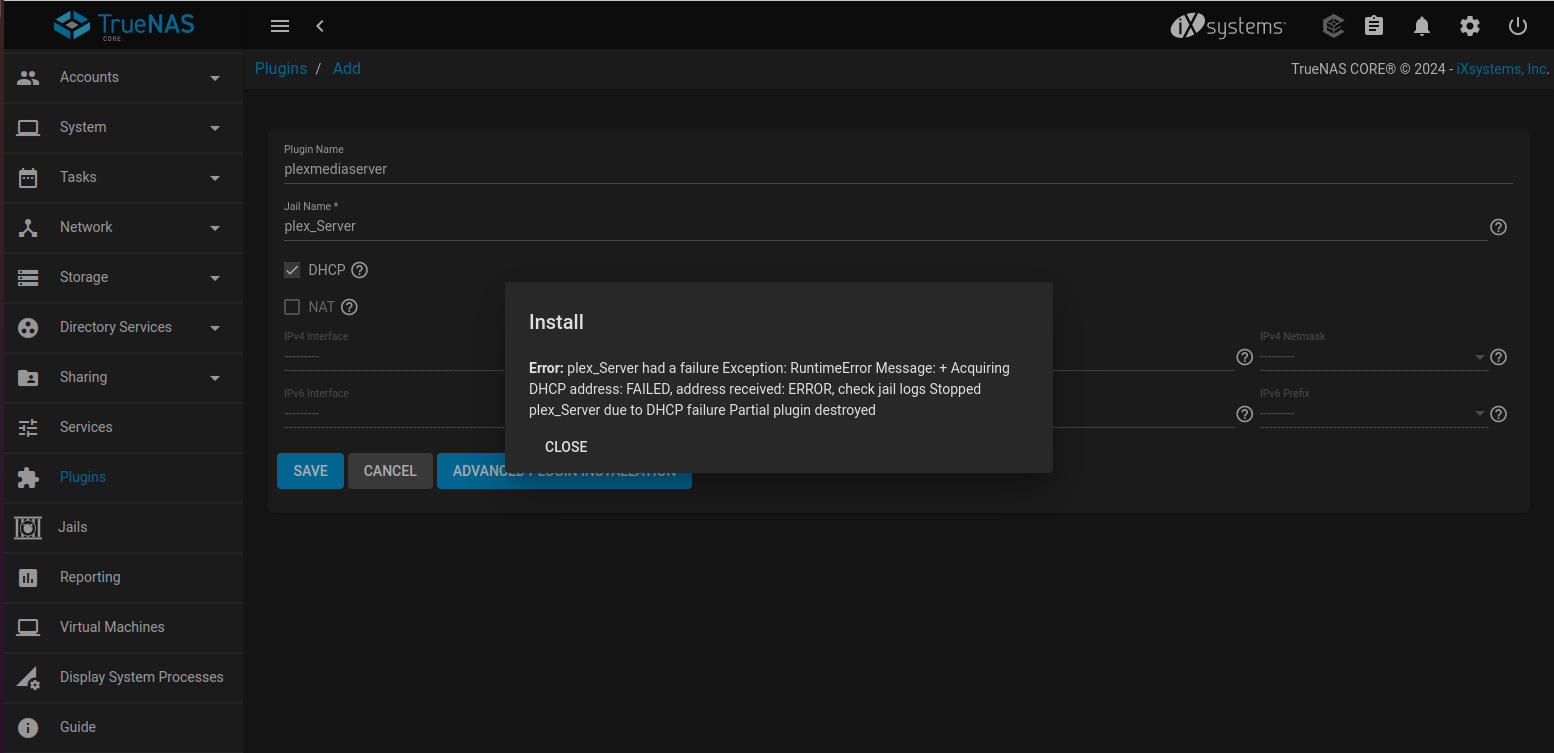
Task: Click the Reporting chart icon
Action: tap(28, 577)
